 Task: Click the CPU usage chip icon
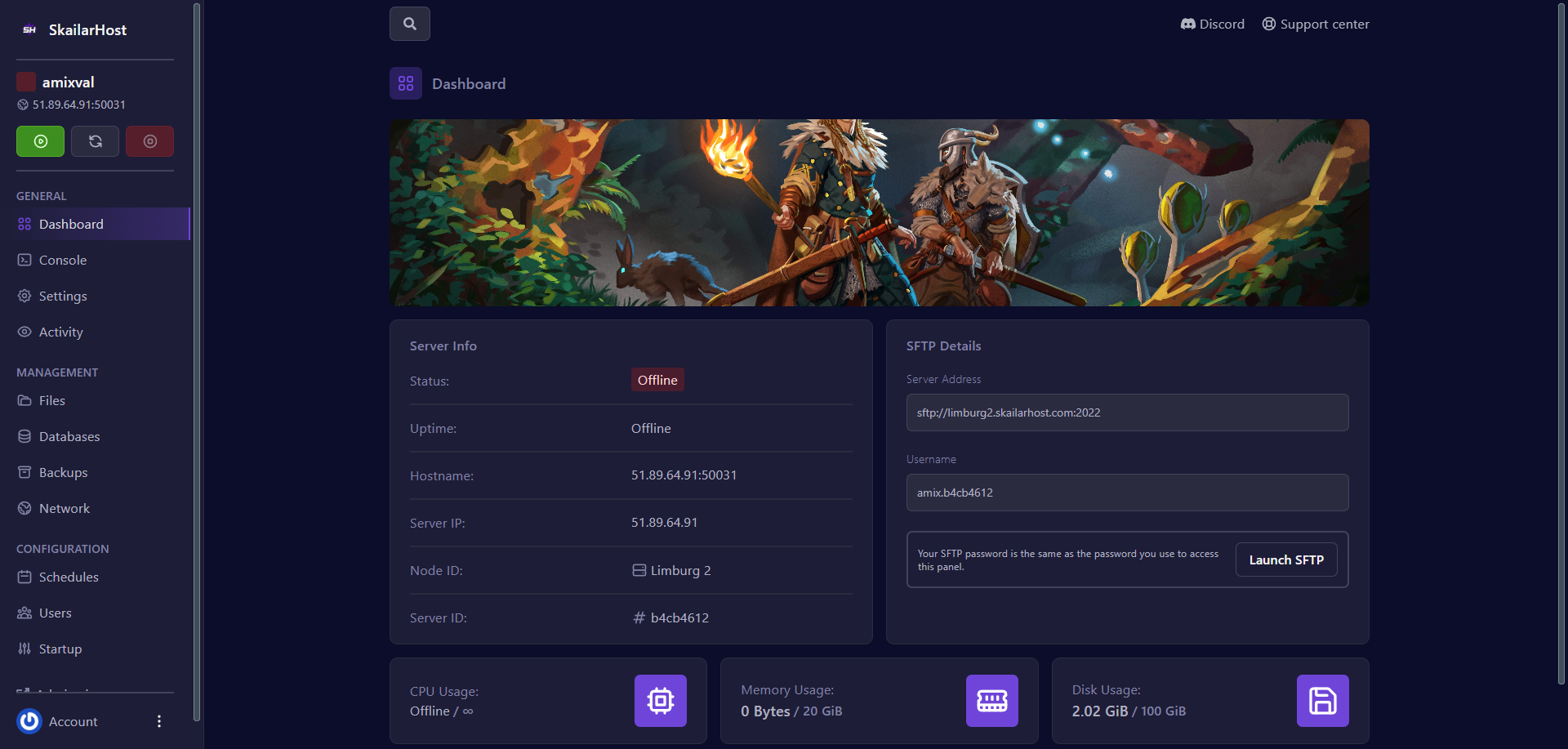click(x=660, y=701)
